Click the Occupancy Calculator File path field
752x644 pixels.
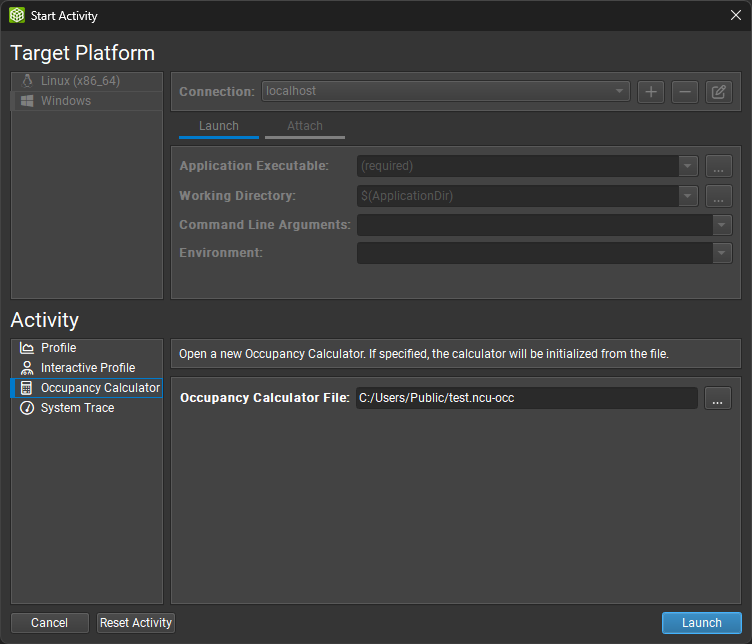pos(526,398)
